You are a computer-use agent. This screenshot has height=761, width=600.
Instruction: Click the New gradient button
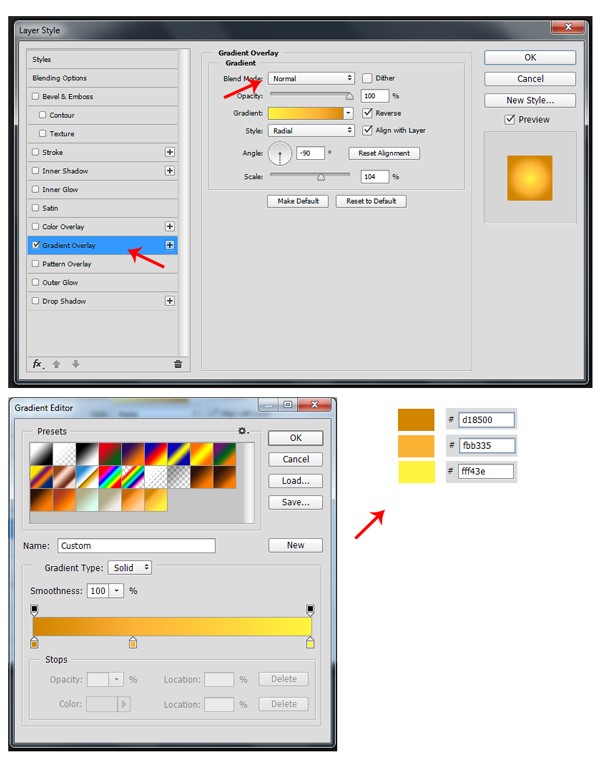coord(296,545)
